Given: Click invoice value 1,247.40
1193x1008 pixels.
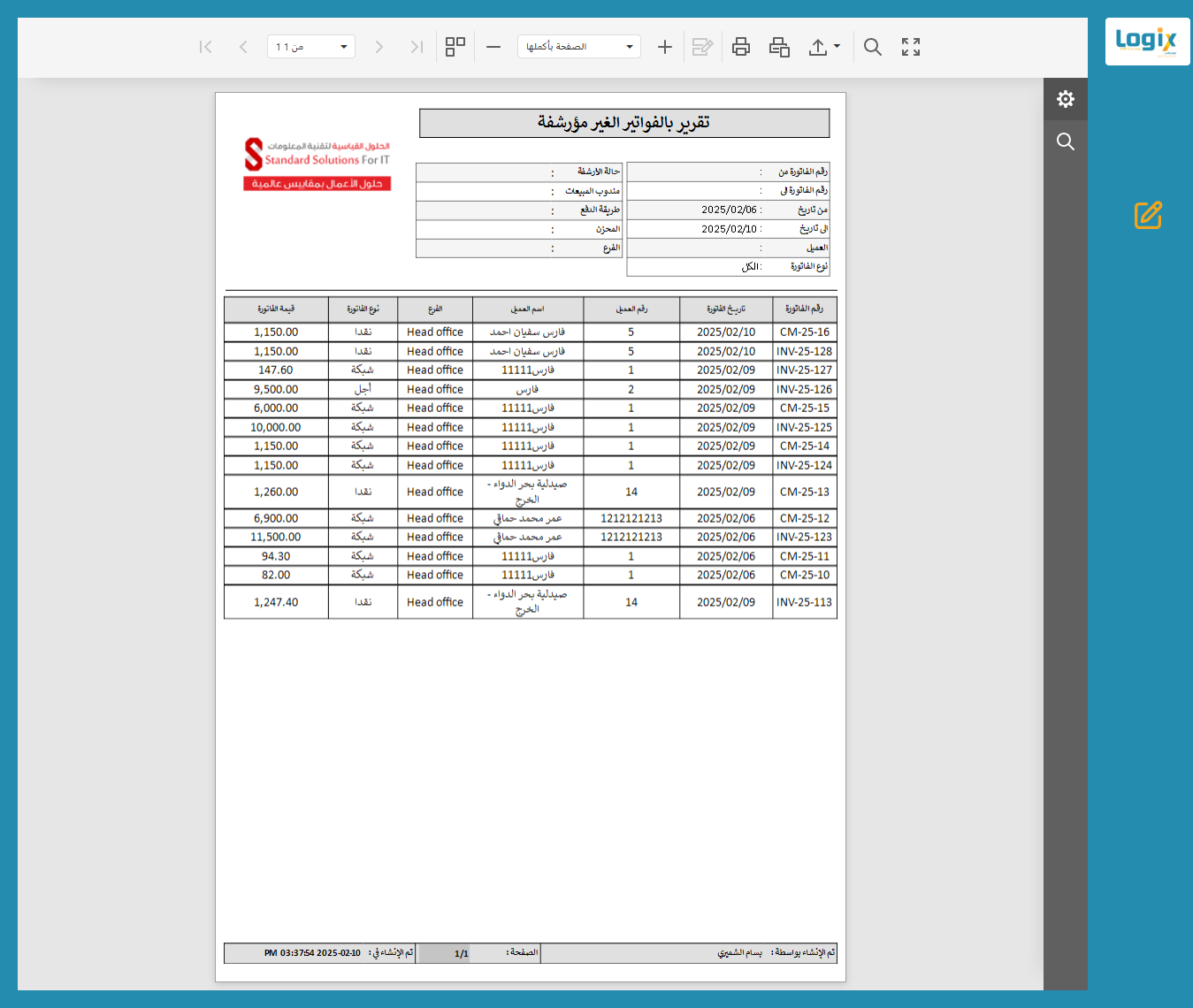Looking at the screenshot, I should [x=276, y=603].
